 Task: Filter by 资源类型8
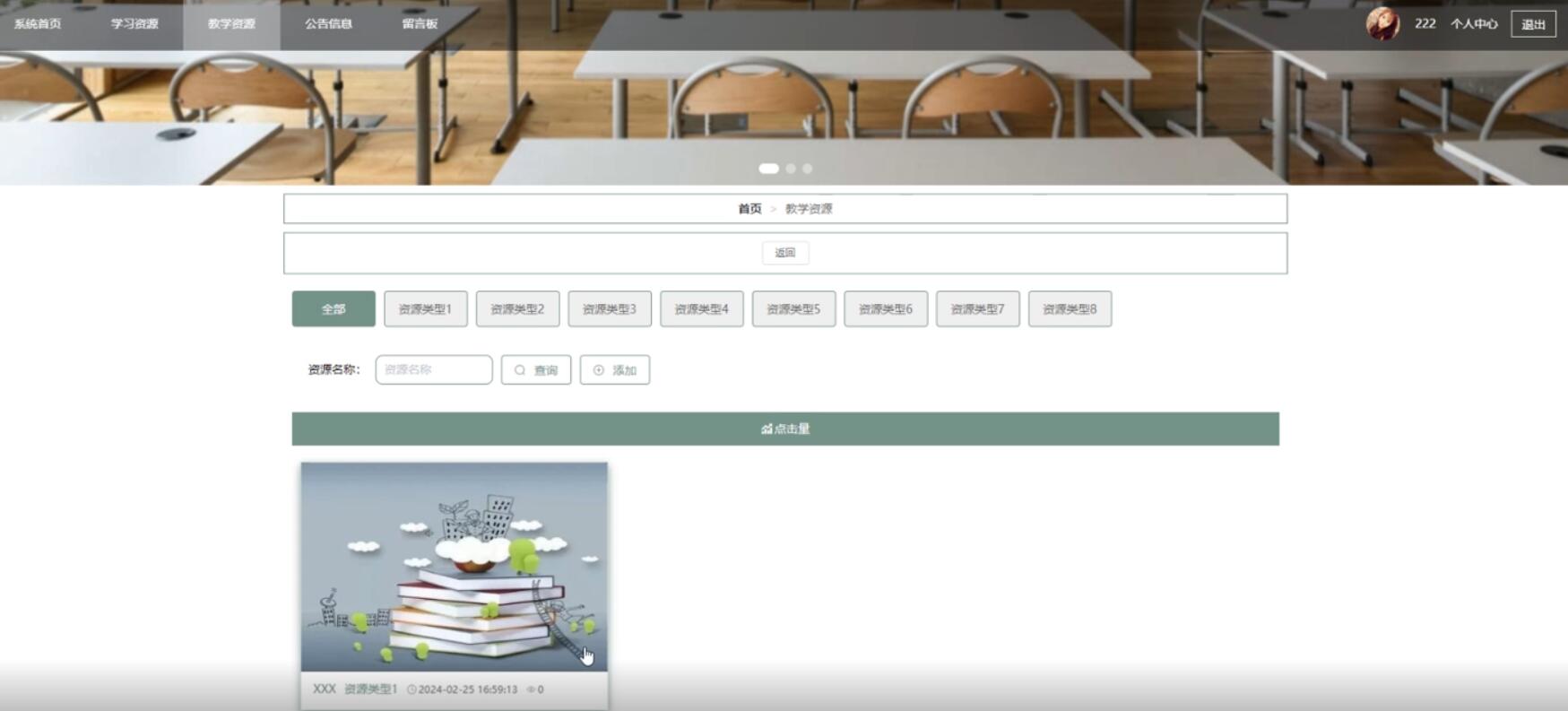click(x=1070, y=309)
